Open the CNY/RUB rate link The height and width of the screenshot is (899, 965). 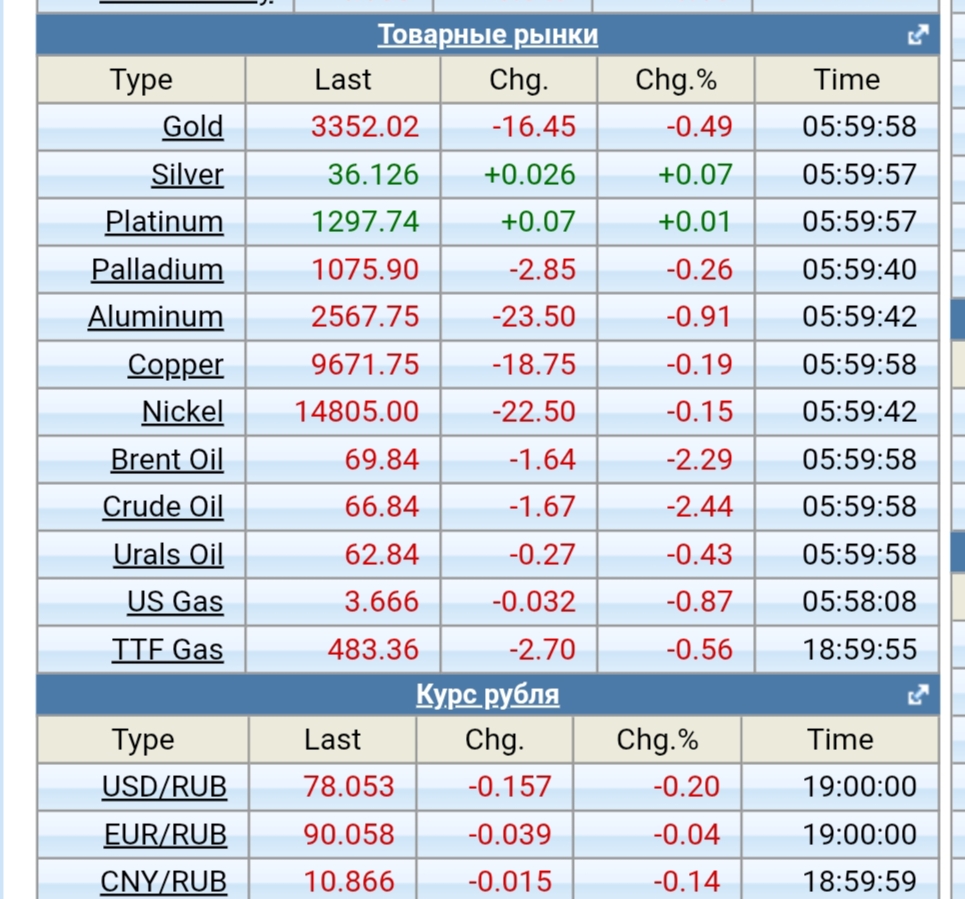pyautogui.click(x=163, y=882)
